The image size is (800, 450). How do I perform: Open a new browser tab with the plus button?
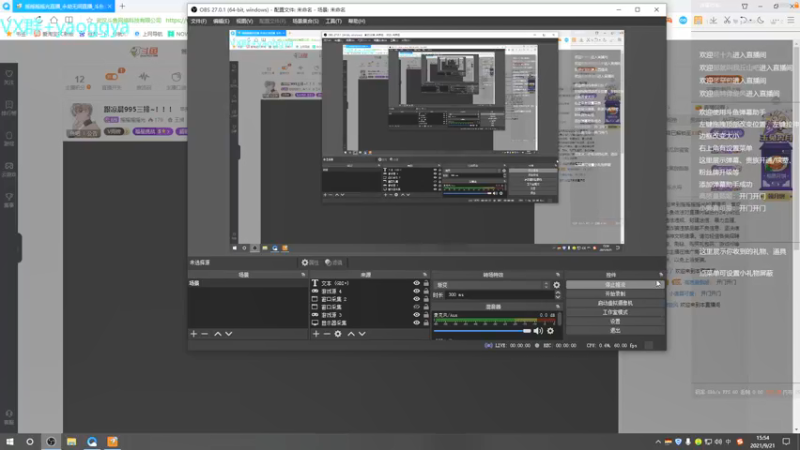click(122, 6)
